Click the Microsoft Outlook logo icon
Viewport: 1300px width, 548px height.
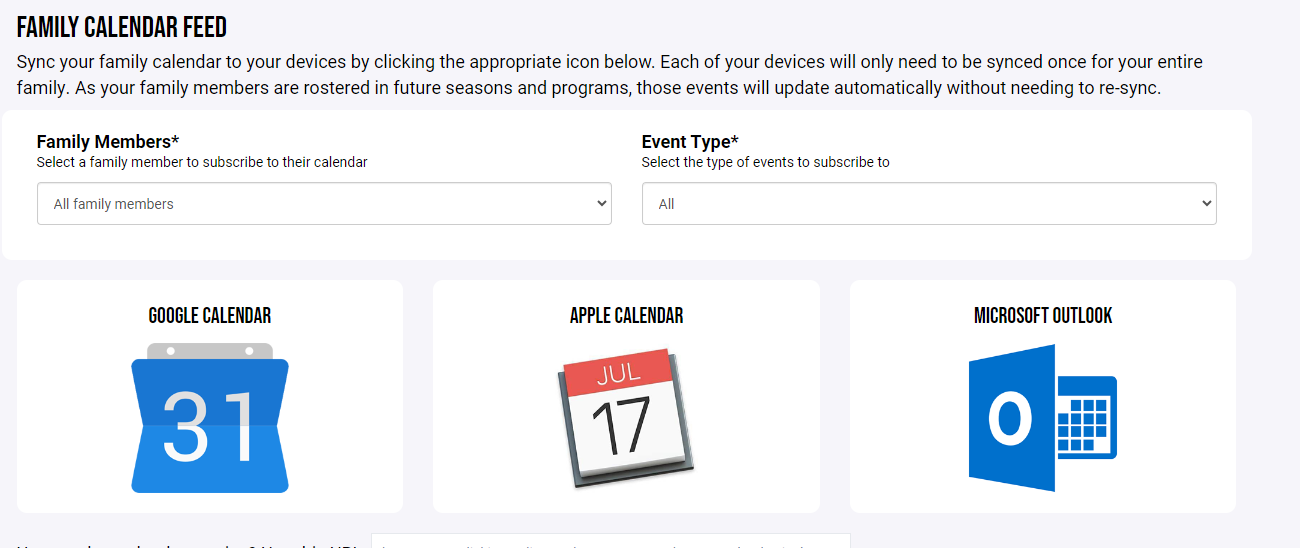pyautogui.click(x=1042, y=418)
